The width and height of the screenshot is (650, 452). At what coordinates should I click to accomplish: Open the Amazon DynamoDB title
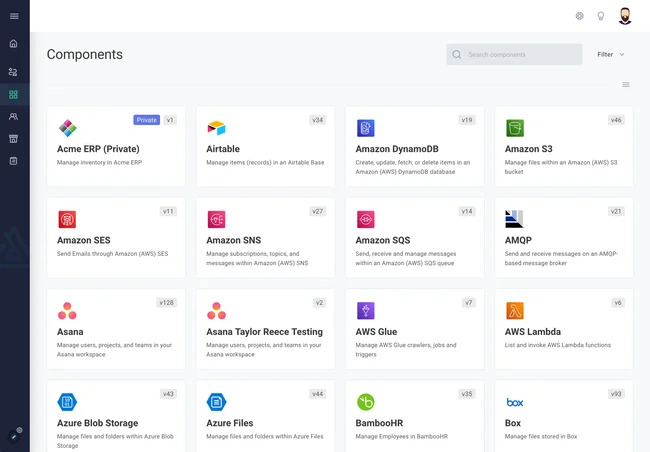pyautogui.click(x=397, y=149)
